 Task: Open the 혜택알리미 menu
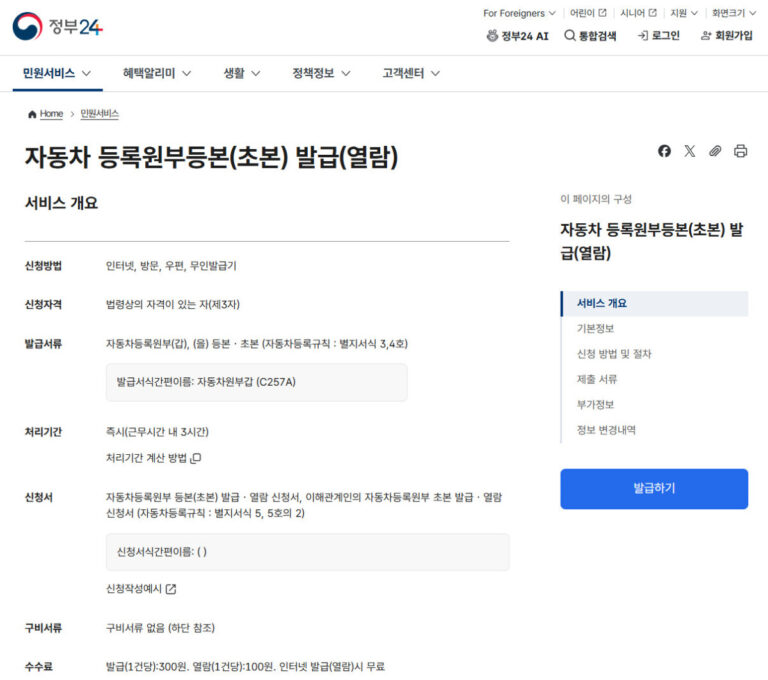coord(157,73)
